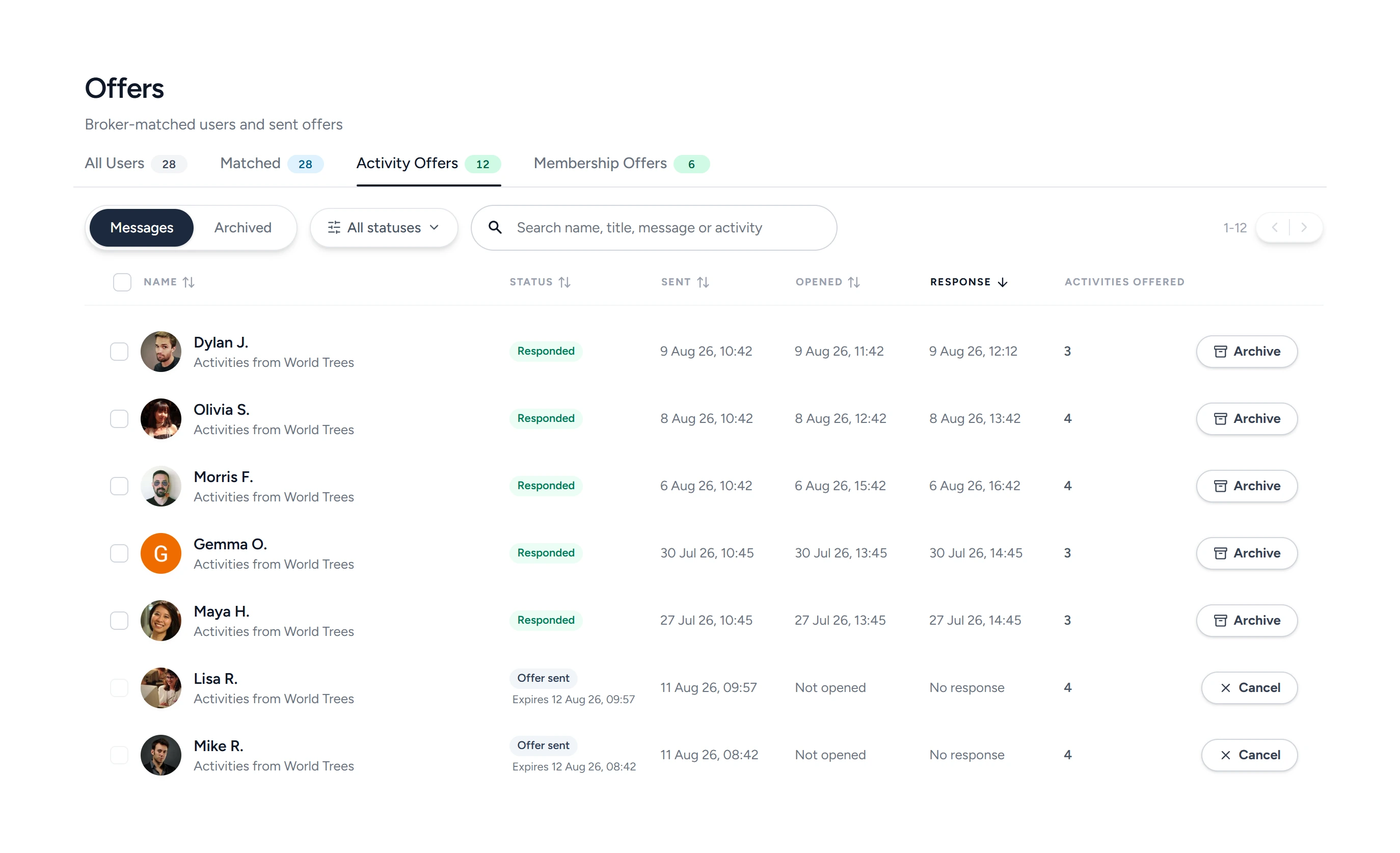The image size is (1400, 853).
Task: Click the Morris F. name
Action: pyautogui.click(x=223, y=477)
